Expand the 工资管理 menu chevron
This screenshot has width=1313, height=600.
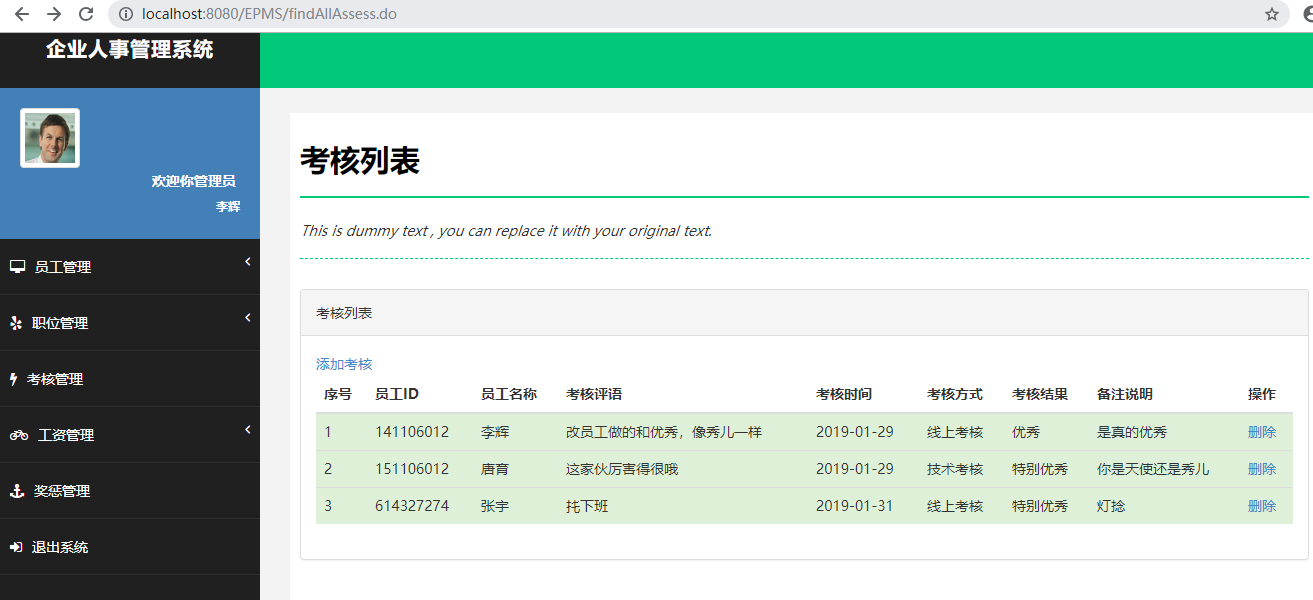247,429
